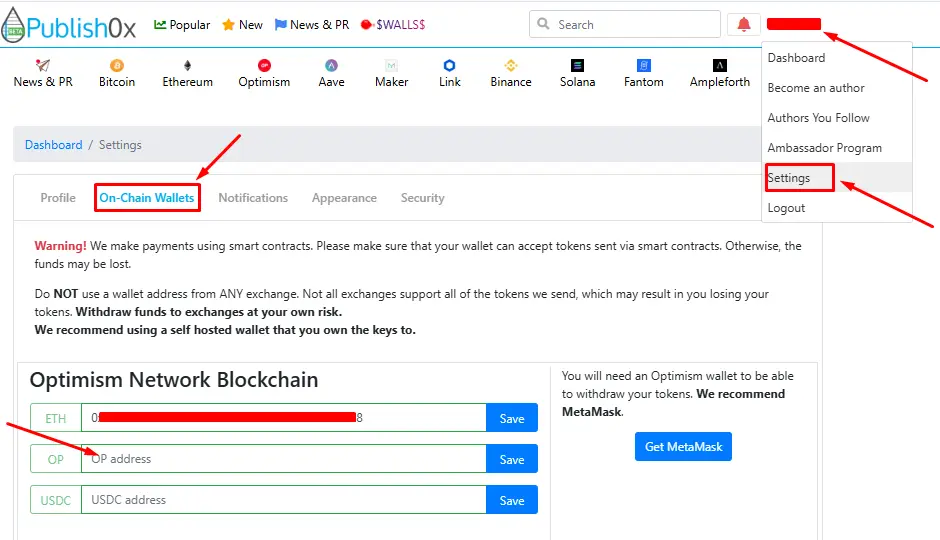Open the Bitcoin category icon
940x540 pixels.
116,65
